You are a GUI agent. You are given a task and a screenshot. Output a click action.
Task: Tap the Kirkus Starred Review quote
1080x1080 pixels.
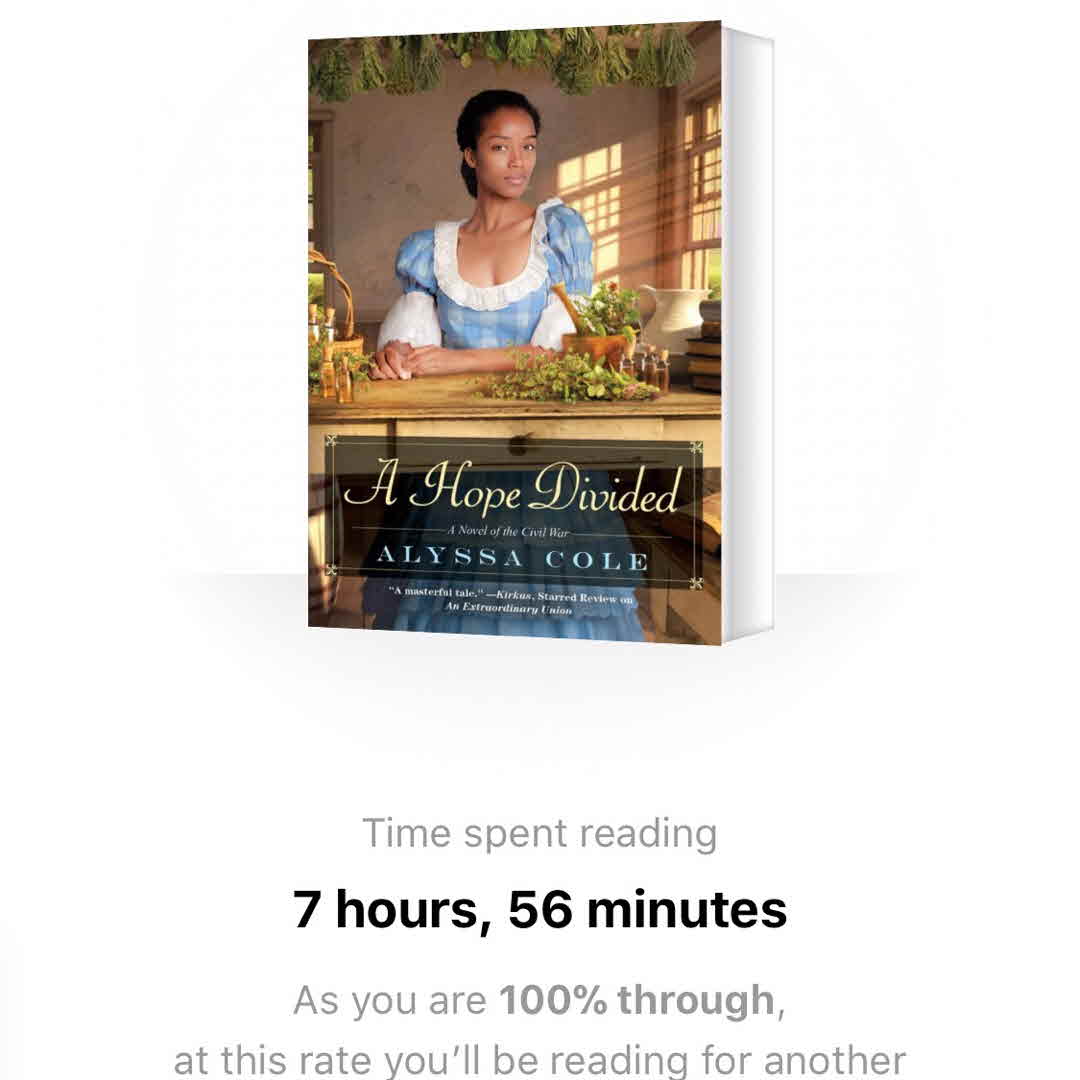(510, 595)
